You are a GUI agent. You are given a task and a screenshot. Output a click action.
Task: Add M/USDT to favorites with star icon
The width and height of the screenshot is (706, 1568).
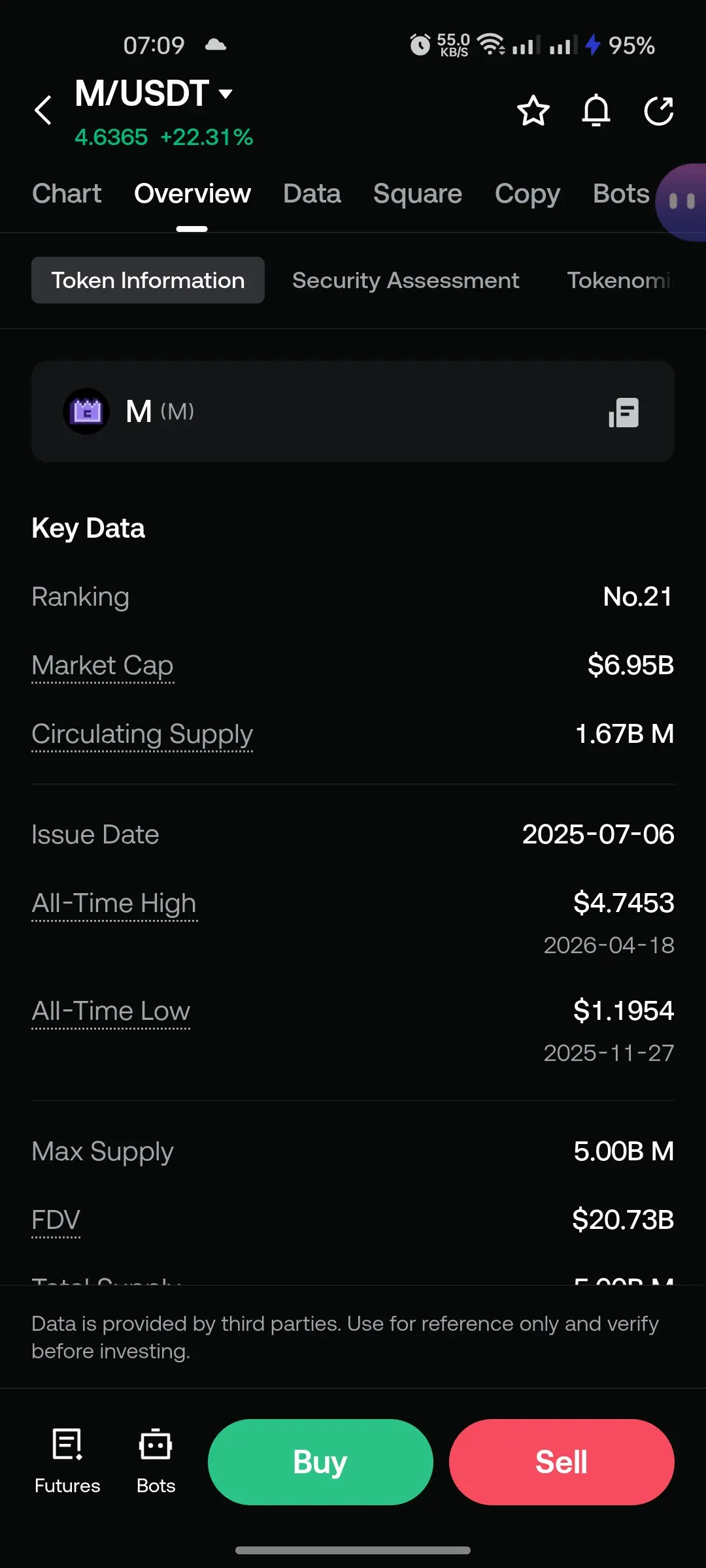coord(533,110)
